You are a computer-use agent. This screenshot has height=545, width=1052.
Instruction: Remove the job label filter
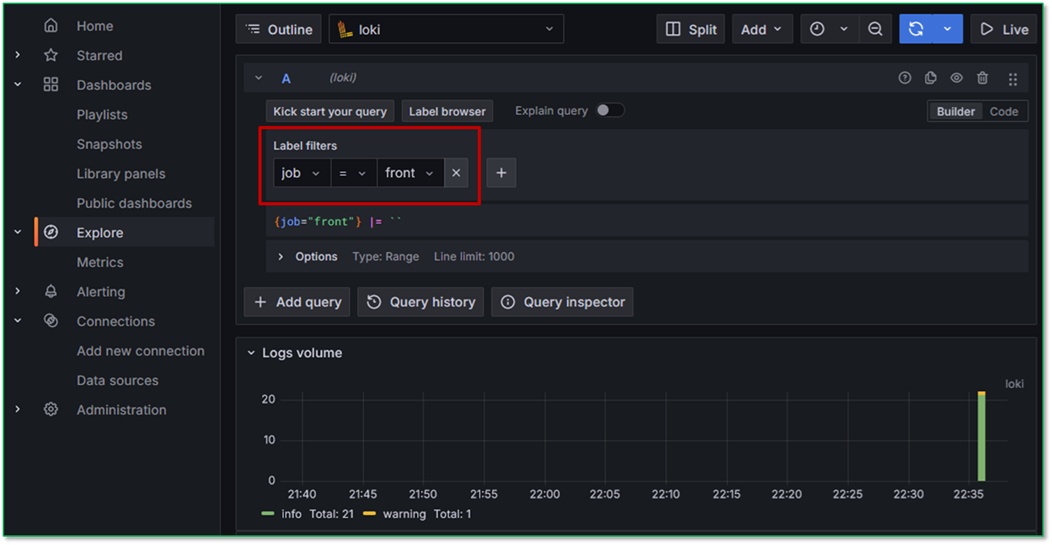[x=456, y=173]
